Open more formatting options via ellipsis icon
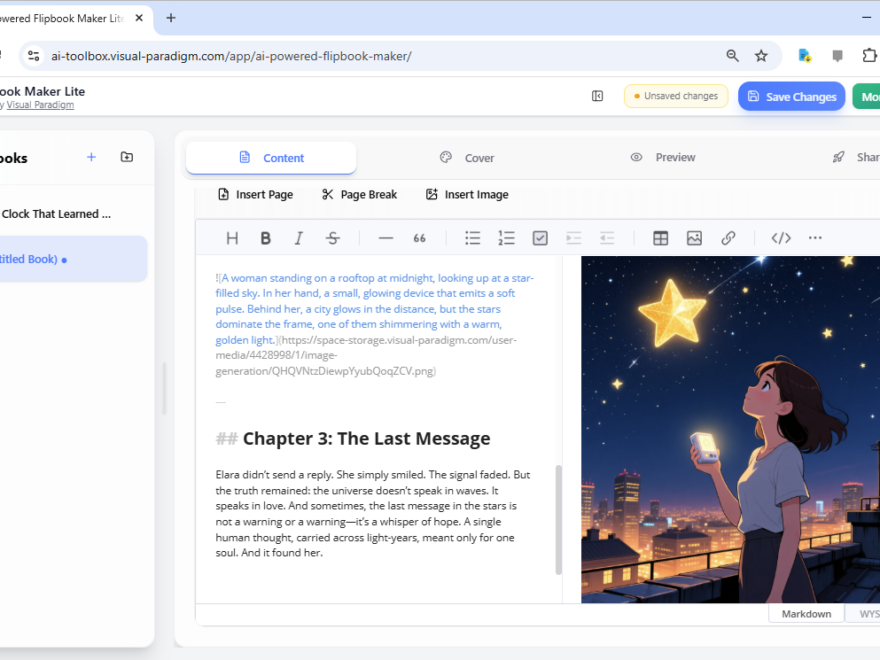Image resolution: width=880 pixels, height=660 pixels. pyautogui.click(x=815, y=237)
